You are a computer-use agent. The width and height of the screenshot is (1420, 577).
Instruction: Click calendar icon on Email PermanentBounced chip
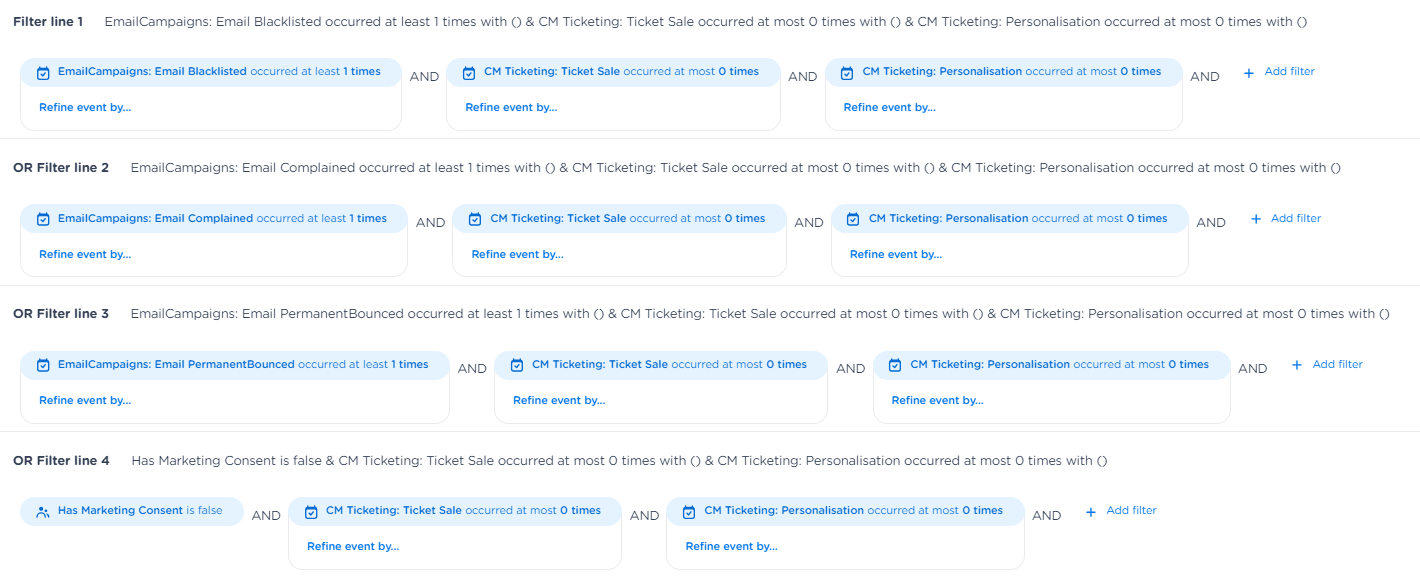(43, 365)
